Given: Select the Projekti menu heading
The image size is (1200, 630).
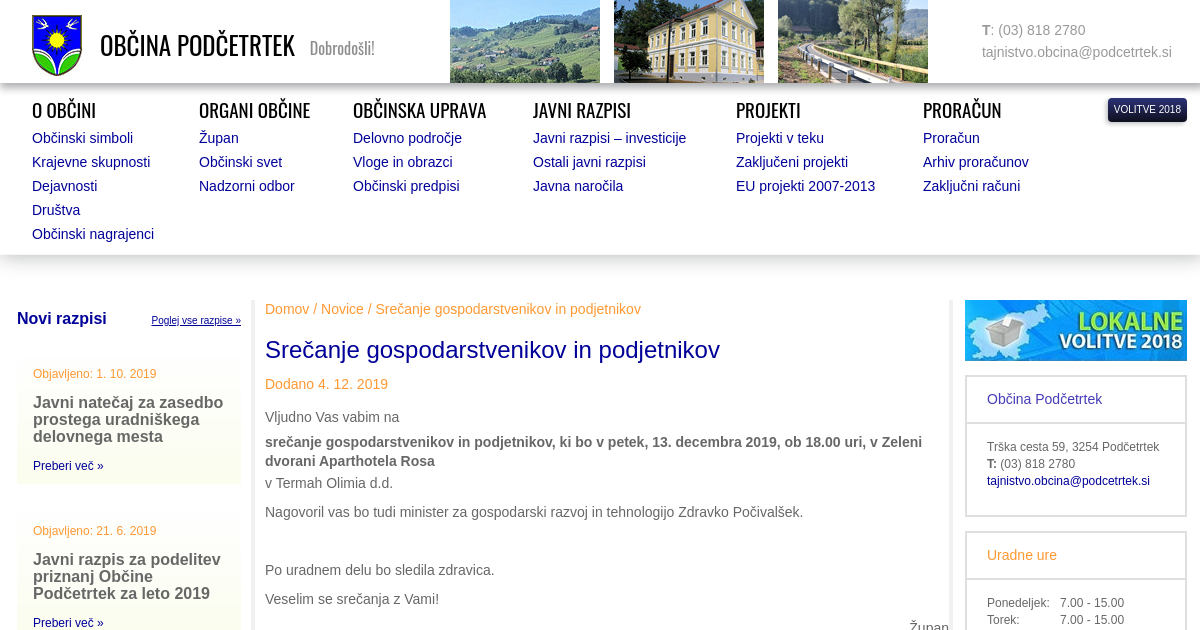Looking at the screenshot, I should coord(768,110).
